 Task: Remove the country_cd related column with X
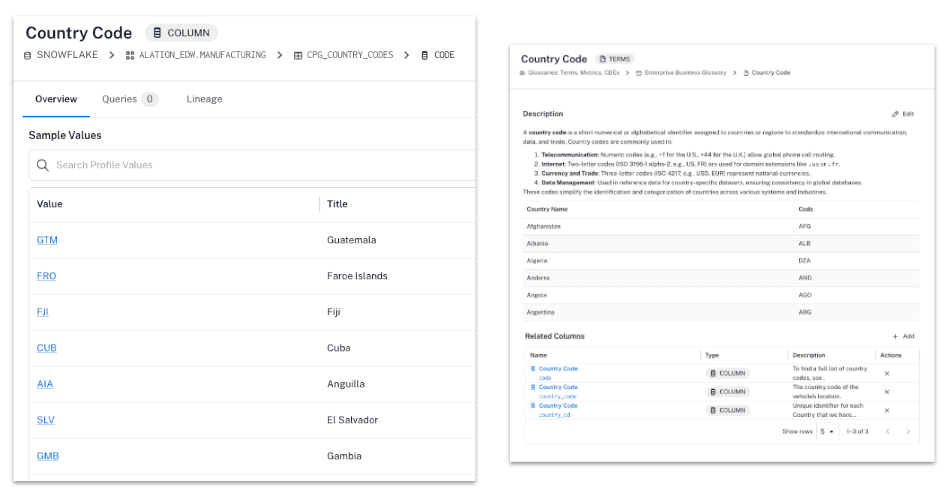[886, 410]
